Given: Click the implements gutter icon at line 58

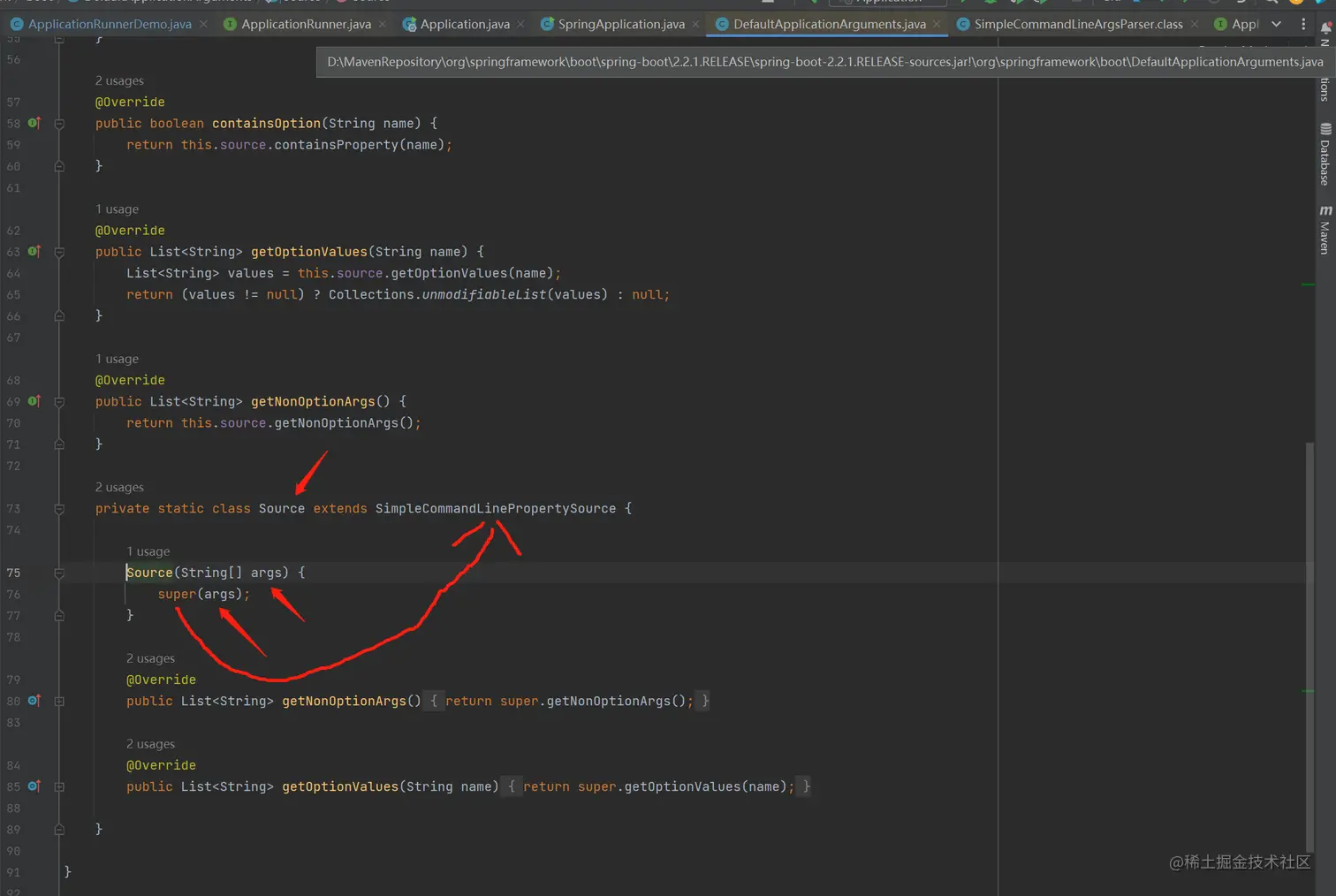Looking at the screenshot, I should (34, 123).
